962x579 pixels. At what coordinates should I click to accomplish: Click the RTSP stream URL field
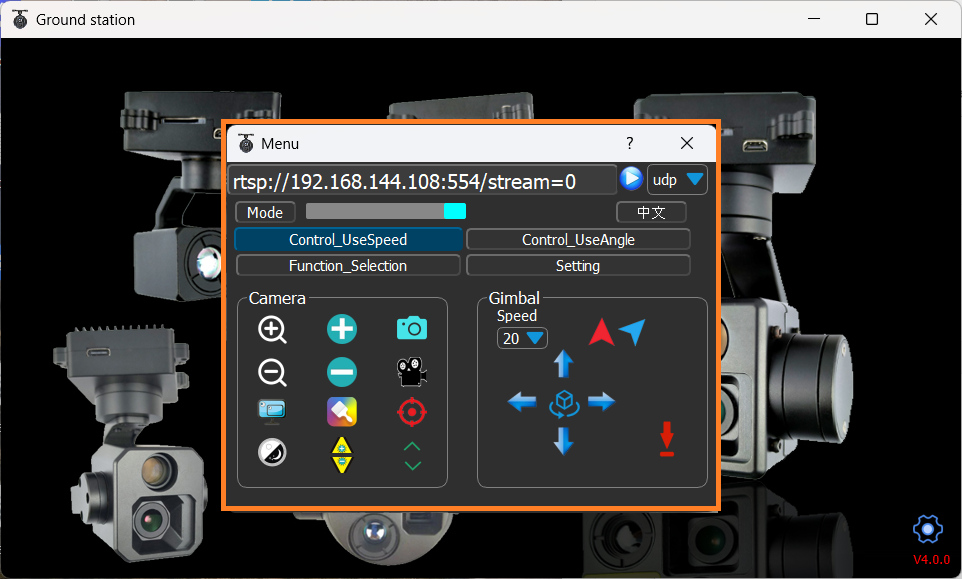(x=422, y=181)
